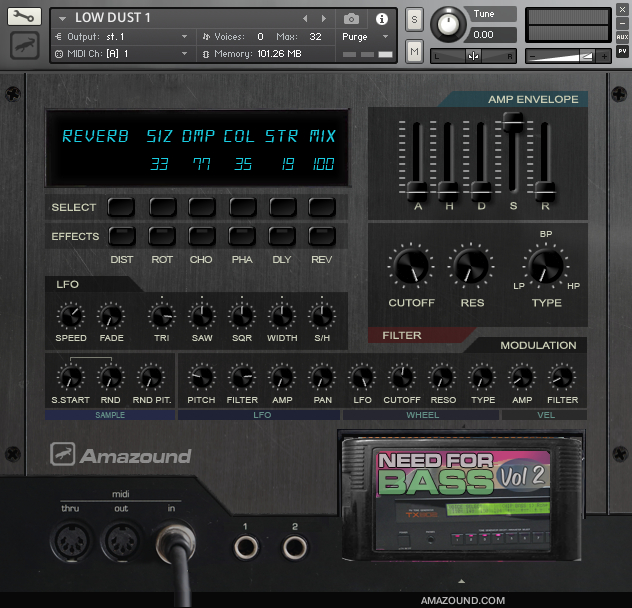Solo the instrument with the S button
632x608 pixels.
coord(414,19)
